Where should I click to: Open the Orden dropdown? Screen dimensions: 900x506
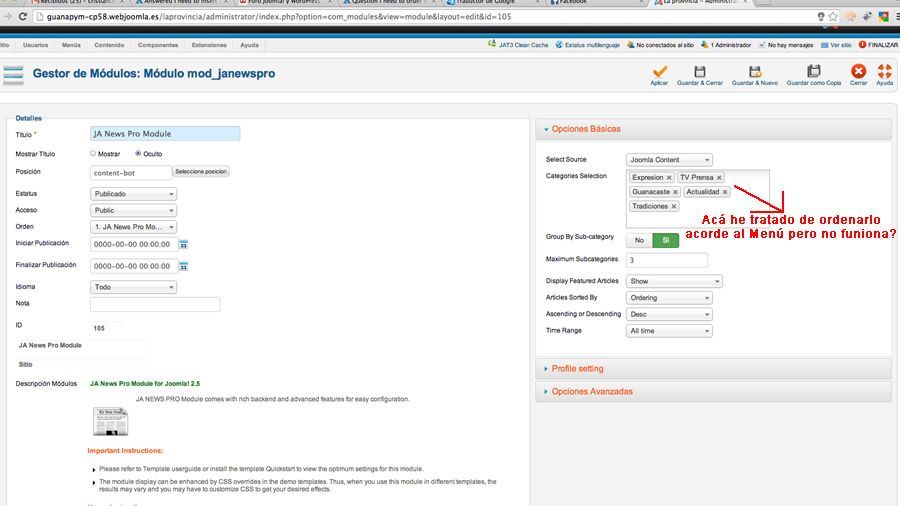click(x=133, y=227)
